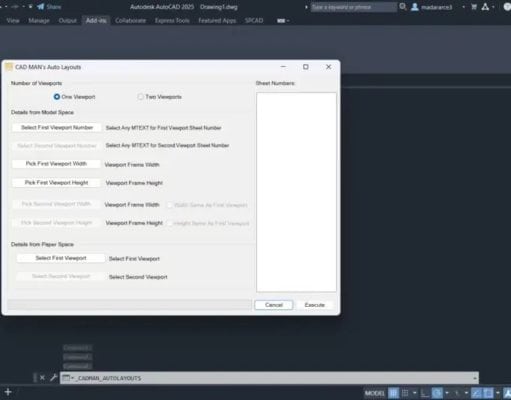Toggle ortho mode status bar icon

coord(424,393)
